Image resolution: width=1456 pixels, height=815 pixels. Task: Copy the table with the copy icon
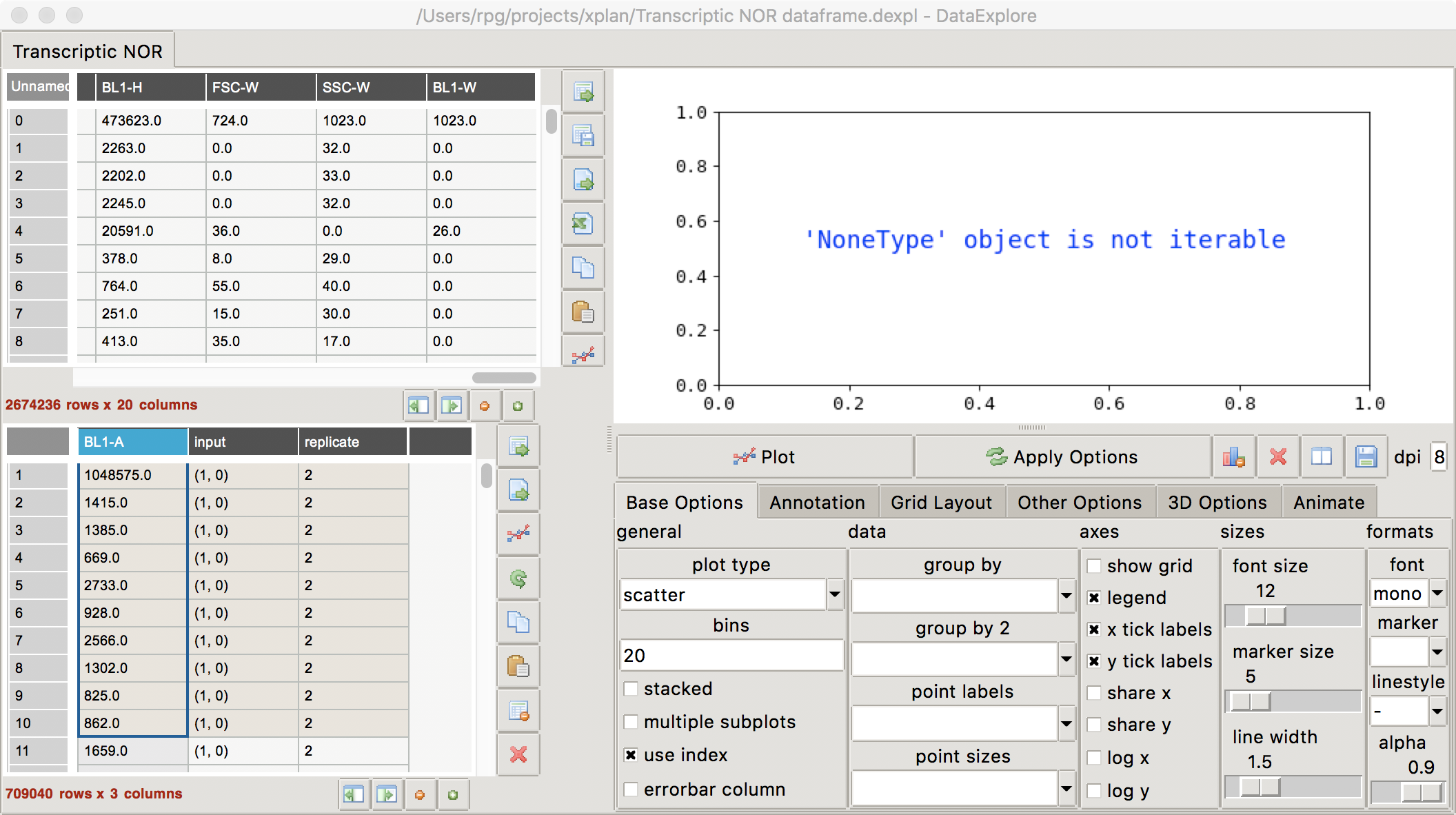click(x=584, y=268)
